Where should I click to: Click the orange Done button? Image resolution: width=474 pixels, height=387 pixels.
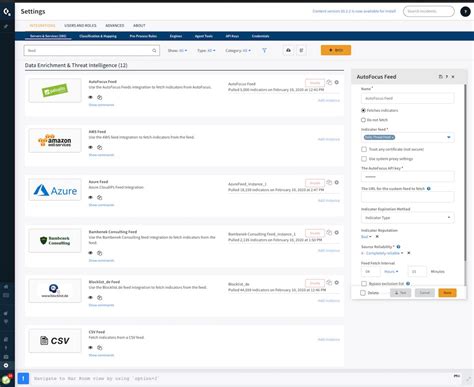coord(447,293)
